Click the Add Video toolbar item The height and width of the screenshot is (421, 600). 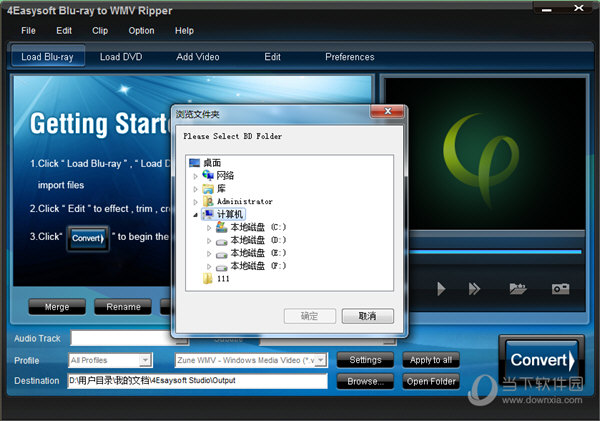click(x=198, y=57)
